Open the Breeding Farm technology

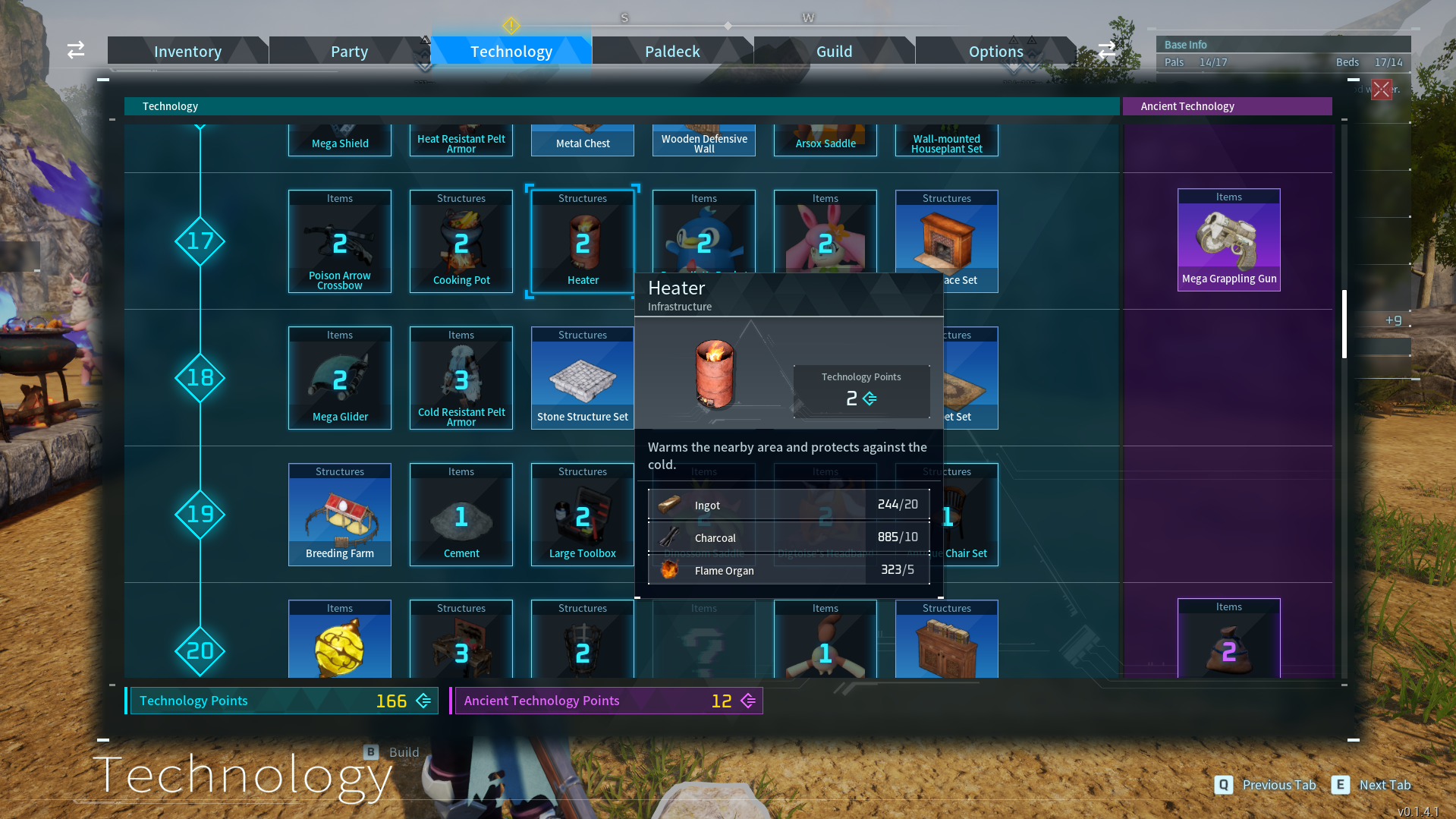click(339, 512)
